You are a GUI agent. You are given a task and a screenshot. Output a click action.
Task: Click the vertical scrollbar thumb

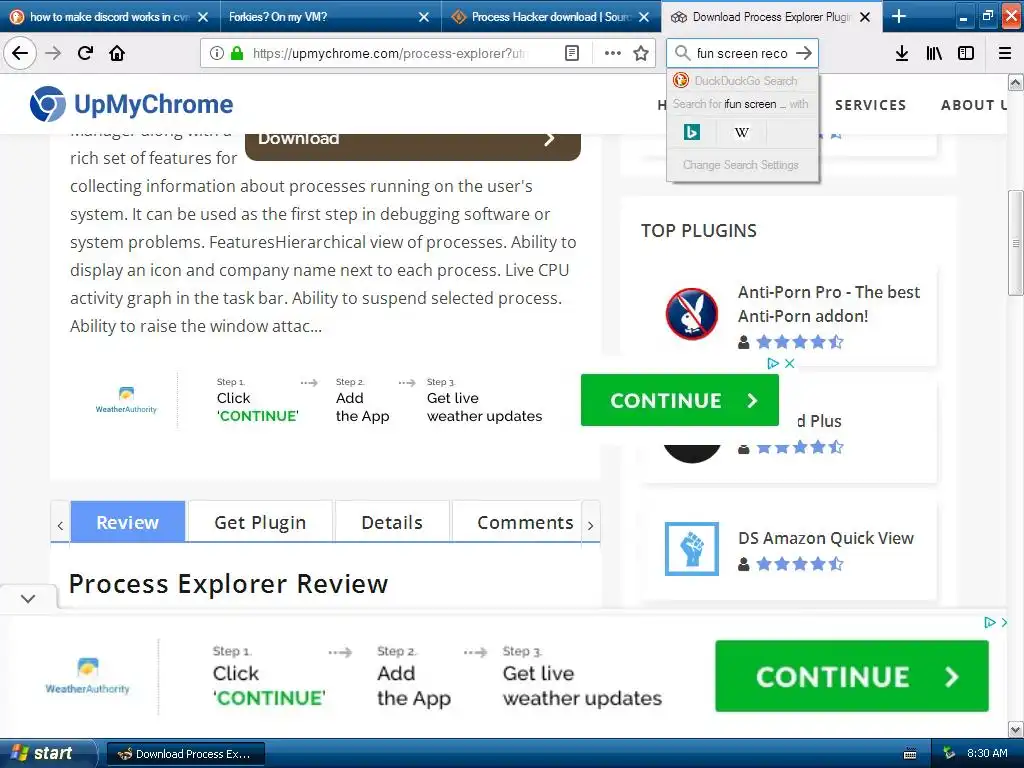coord(1016,243)
